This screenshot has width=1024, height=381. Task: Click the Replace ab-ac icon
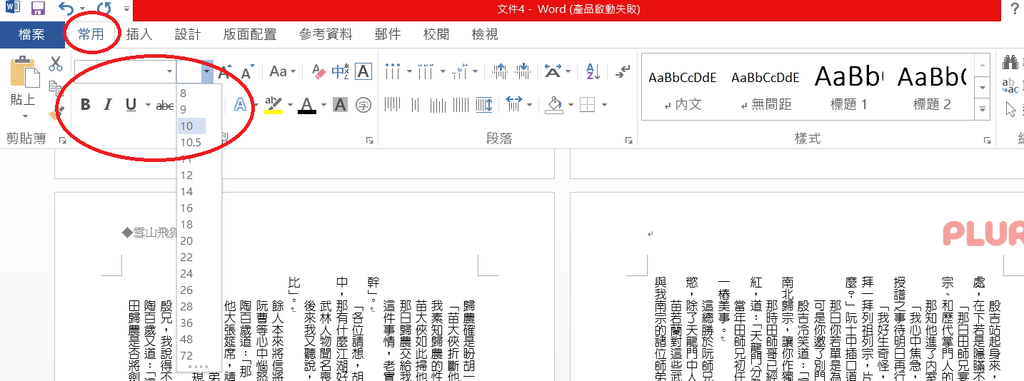[1011, 85]
